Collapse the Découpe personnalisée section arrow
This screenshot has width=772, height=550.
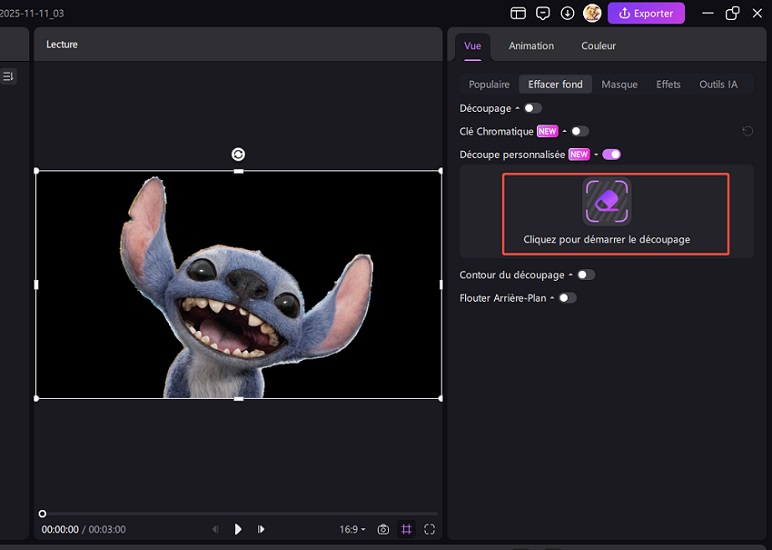(x=596, y=154)
